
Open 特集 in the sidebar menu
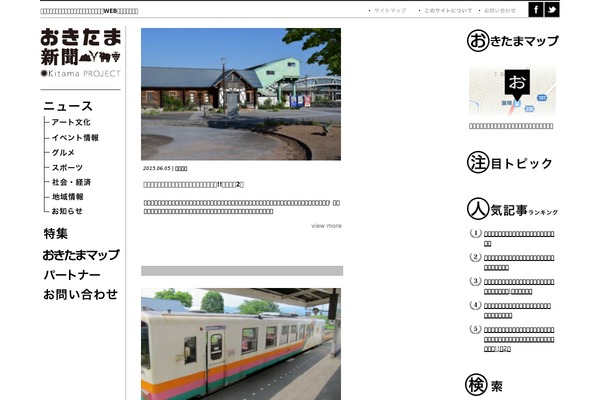[x=56, y=233]
